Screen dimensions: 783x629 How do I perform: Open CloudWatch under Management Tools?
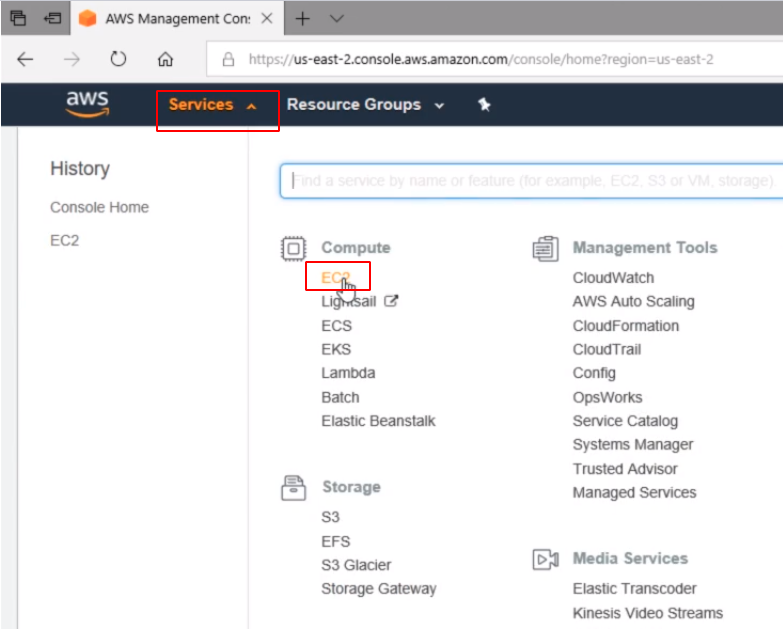[x=613, y=278]
